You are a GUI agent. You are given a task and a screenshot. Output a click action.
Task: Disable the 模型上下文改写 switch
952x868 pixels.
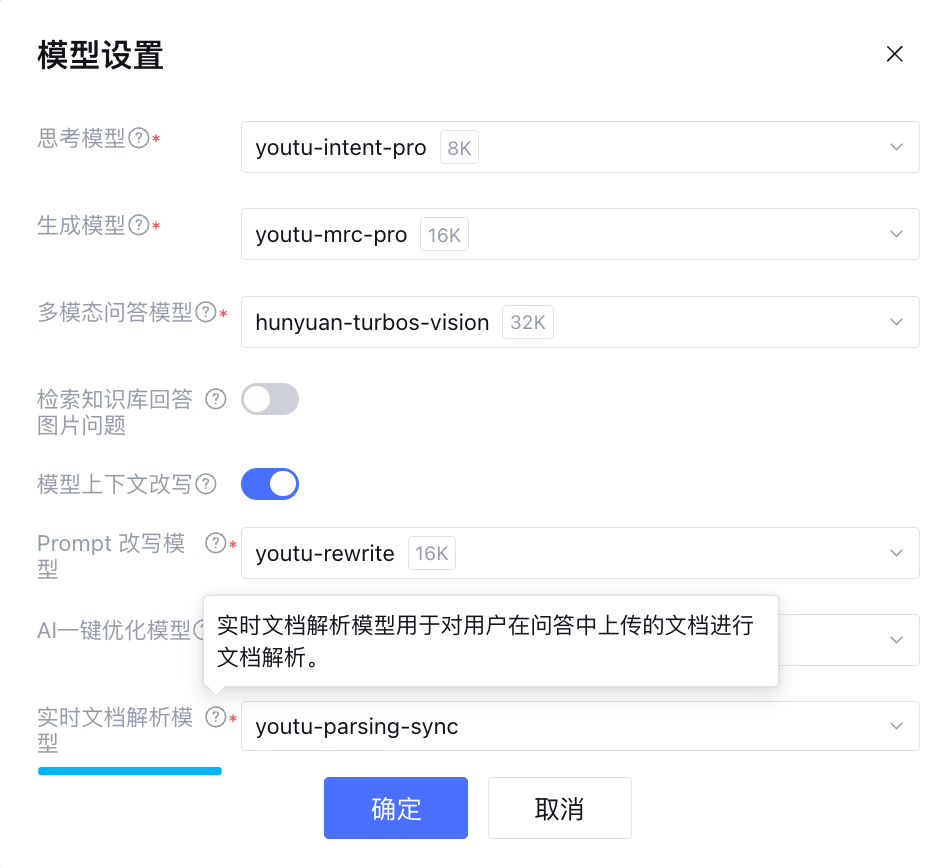270,484
